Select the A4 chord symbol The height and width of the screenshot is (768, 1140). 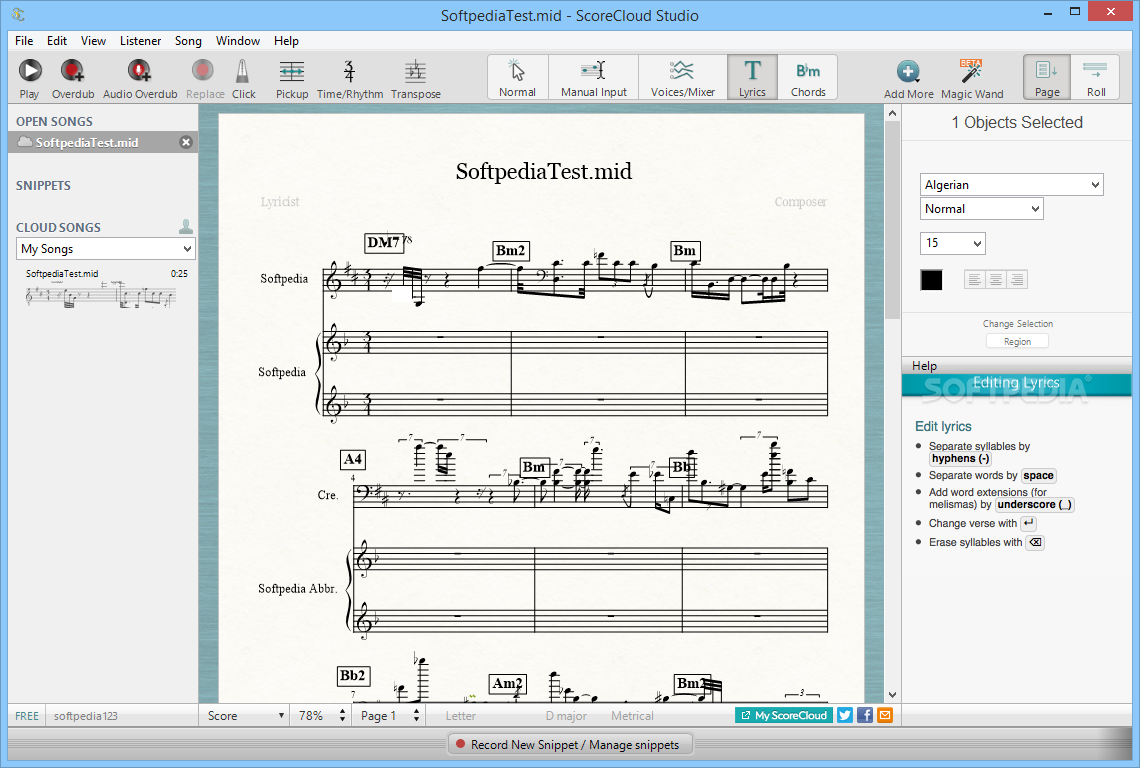(x=353, y=460)
